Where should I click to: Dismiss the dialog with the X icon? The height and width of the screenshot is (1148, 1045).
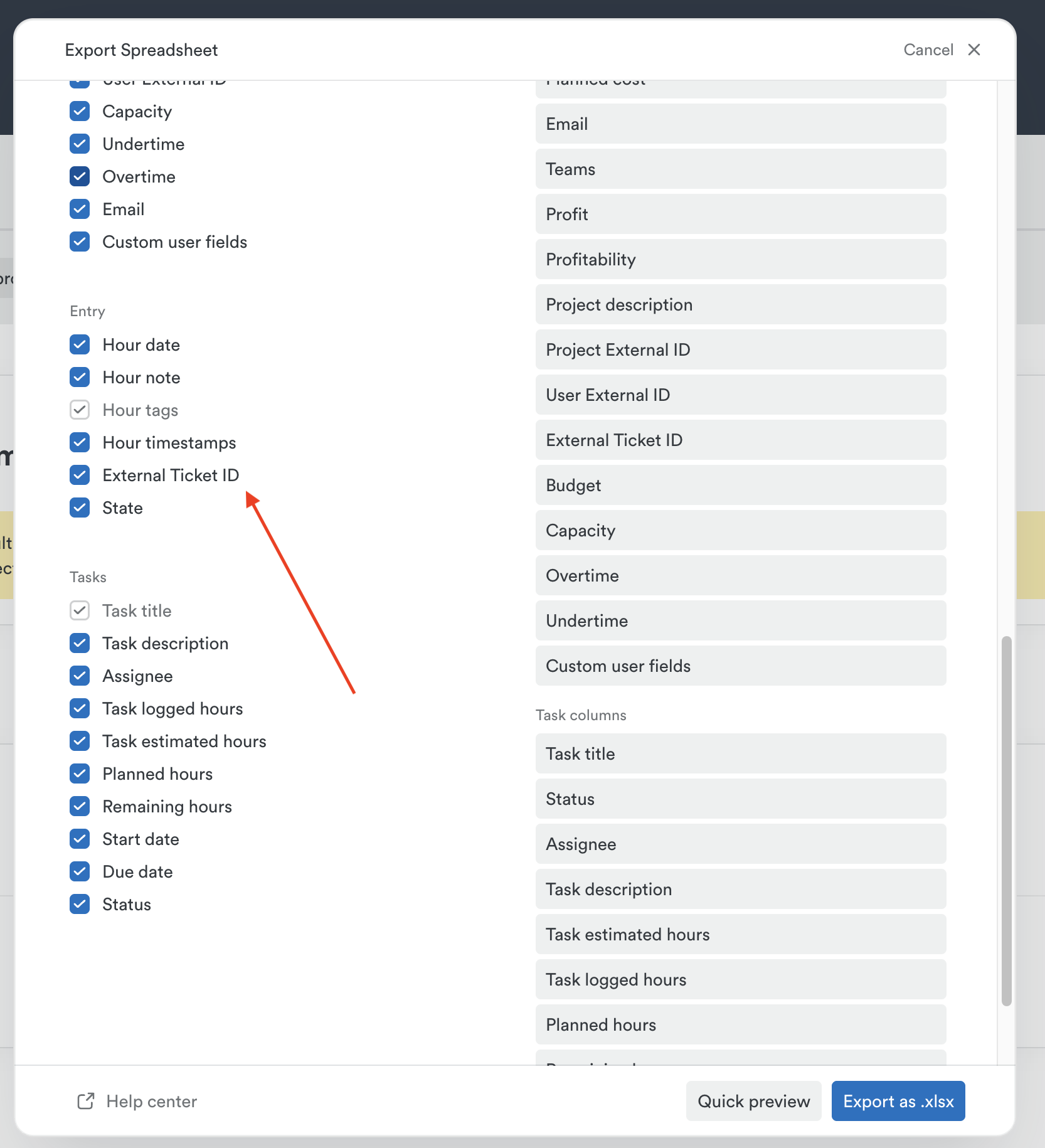coord(974,50)
